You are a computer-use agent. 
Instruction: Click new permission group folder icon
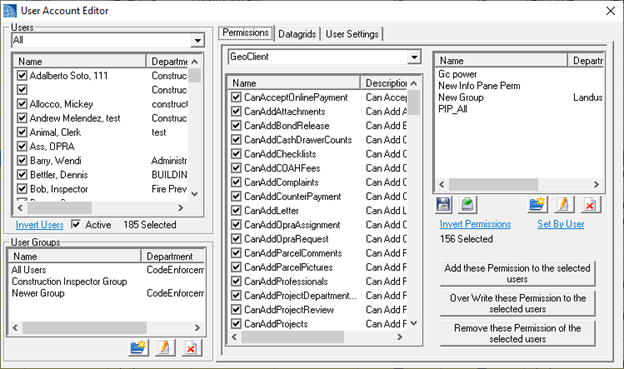(537, 205)
